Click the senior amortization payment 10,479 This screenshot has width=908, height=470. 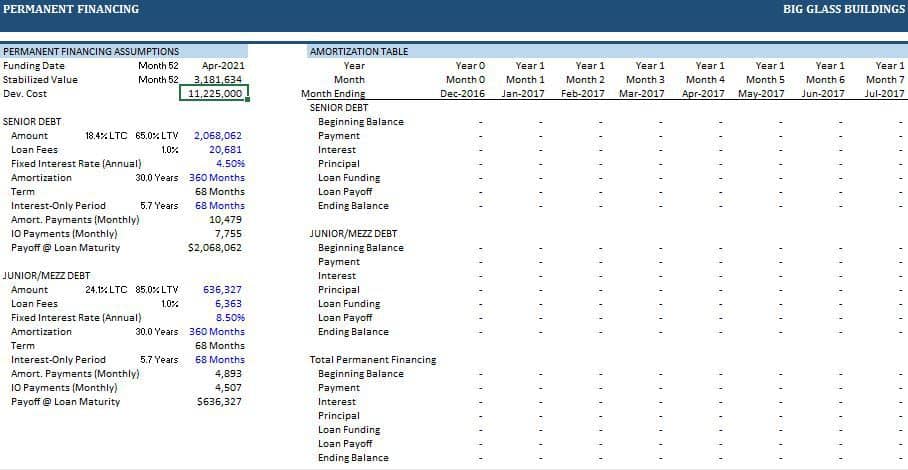point(226,219)
